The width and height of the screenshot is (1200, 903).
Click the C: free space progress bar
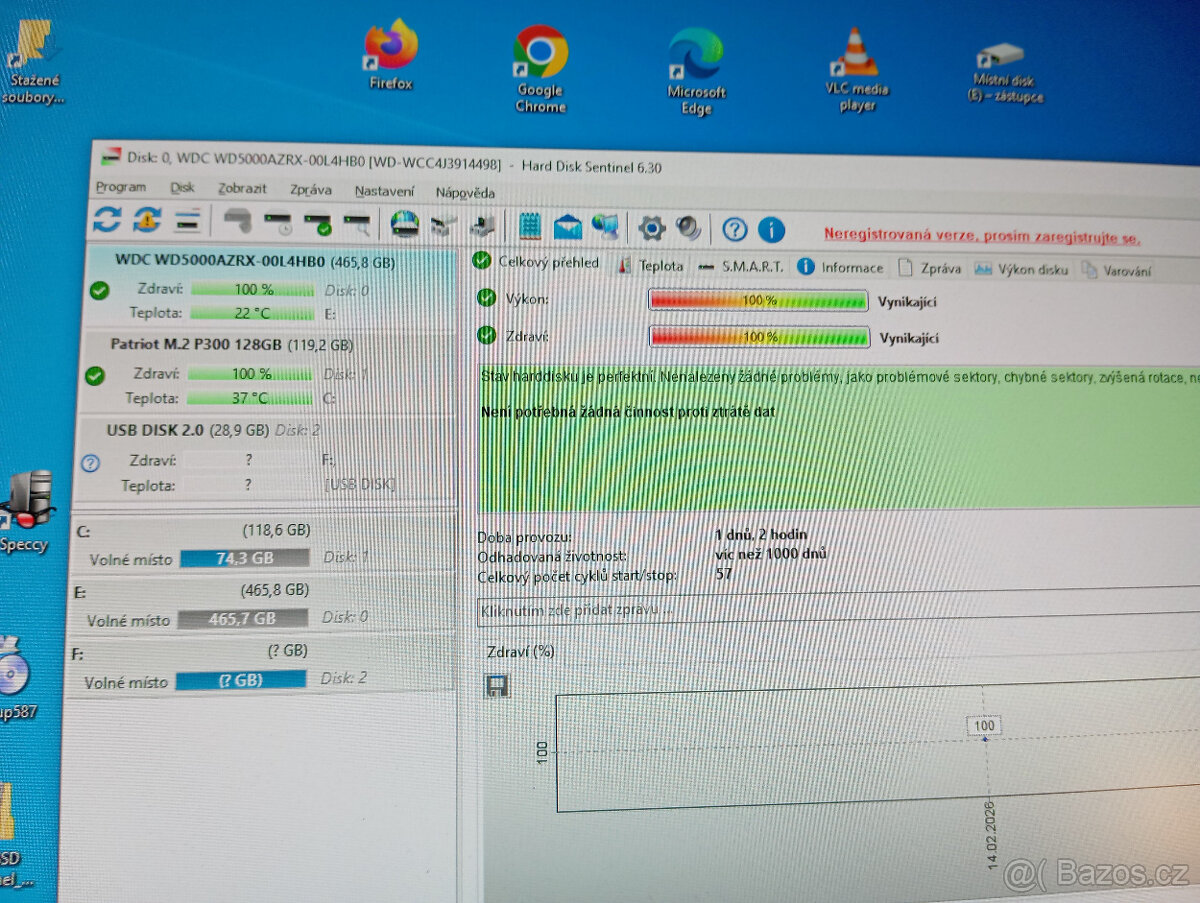click(243, 558)
